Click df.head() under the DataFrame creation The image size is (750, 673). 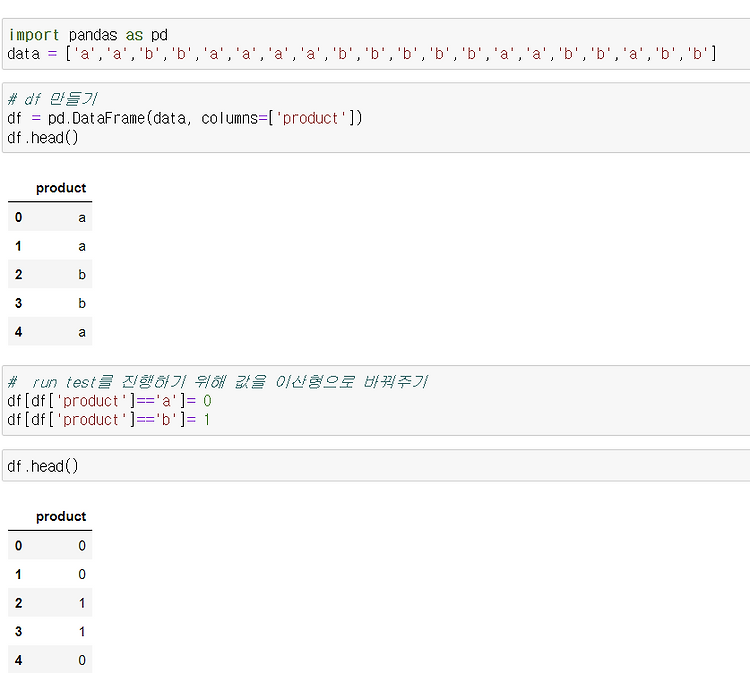(x=43, y=138)
